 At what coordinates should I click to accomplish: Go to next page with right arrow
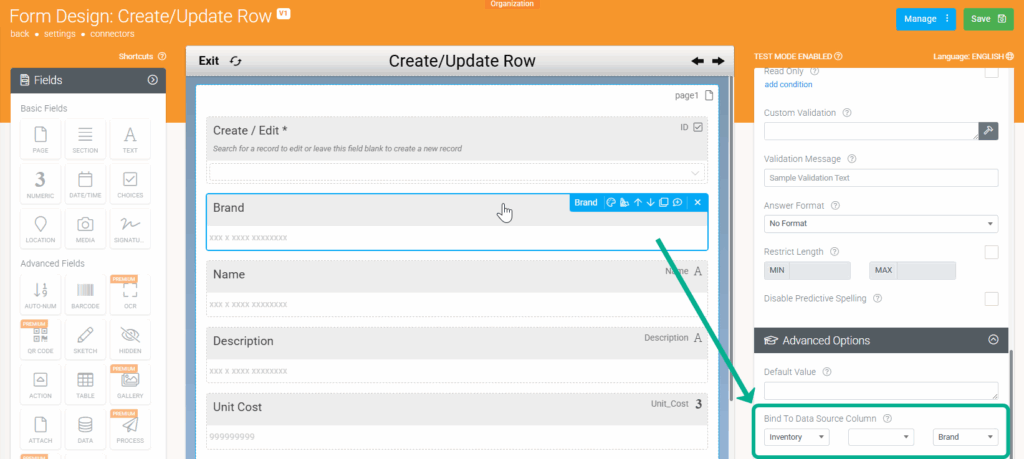pos(718,61)
